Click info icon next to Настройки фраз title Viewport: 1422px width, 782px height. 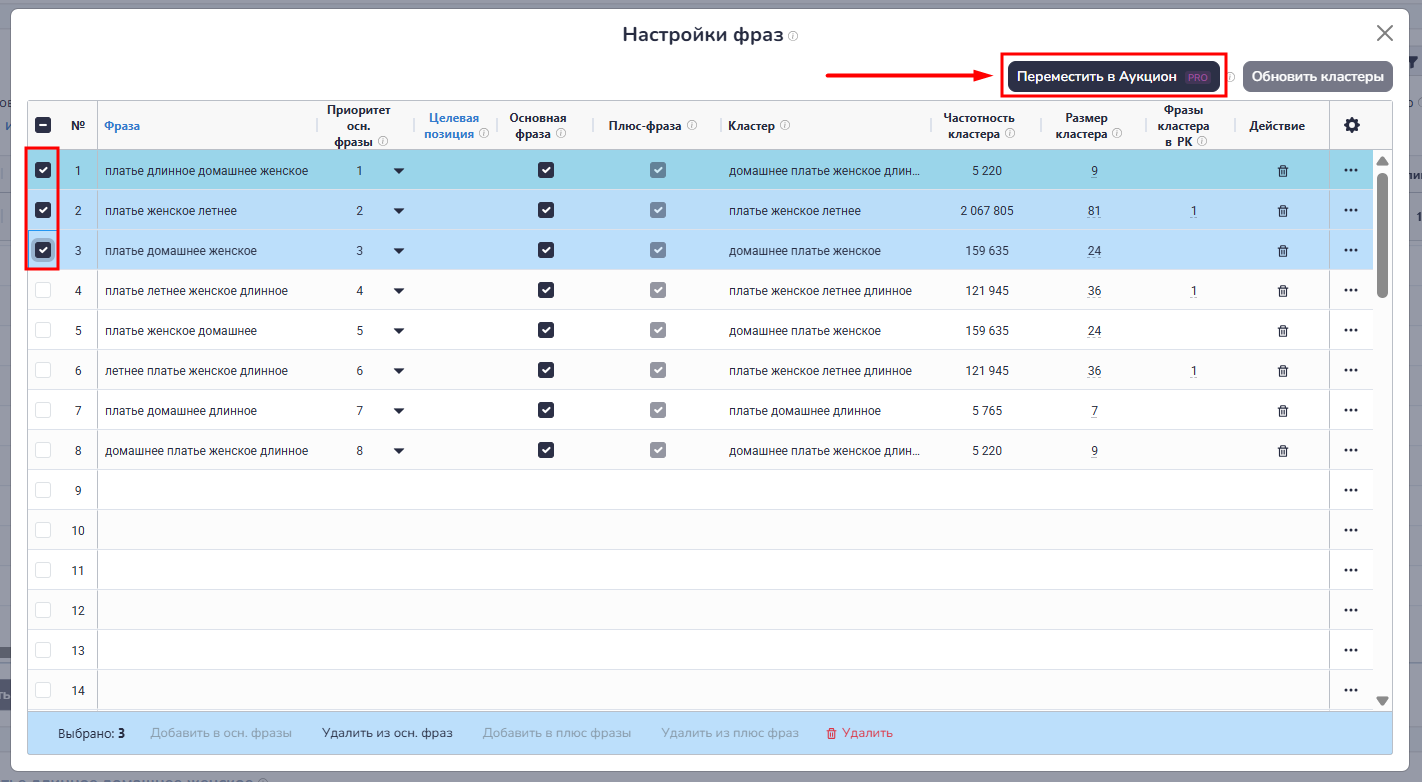pyautogui.click(x=793, y=36)
